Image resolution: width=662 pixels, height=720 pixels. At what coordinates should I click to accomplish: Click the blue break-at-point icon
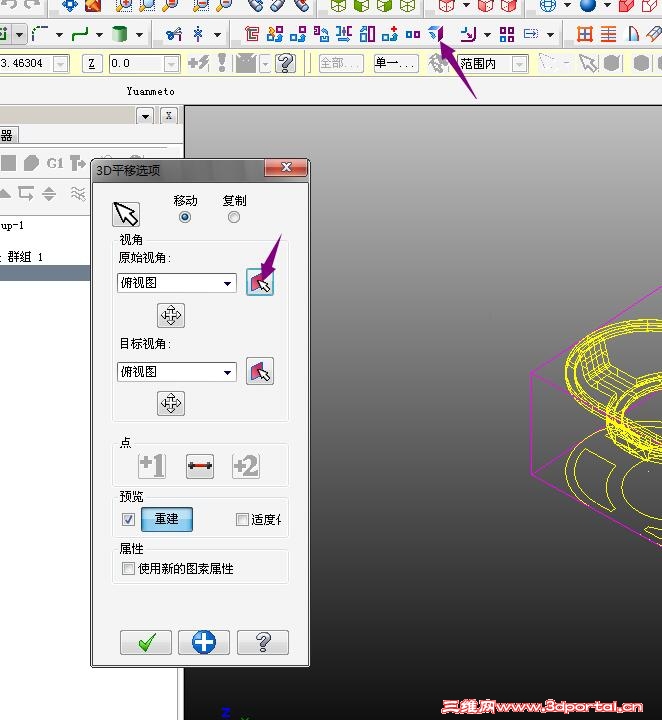198,34
